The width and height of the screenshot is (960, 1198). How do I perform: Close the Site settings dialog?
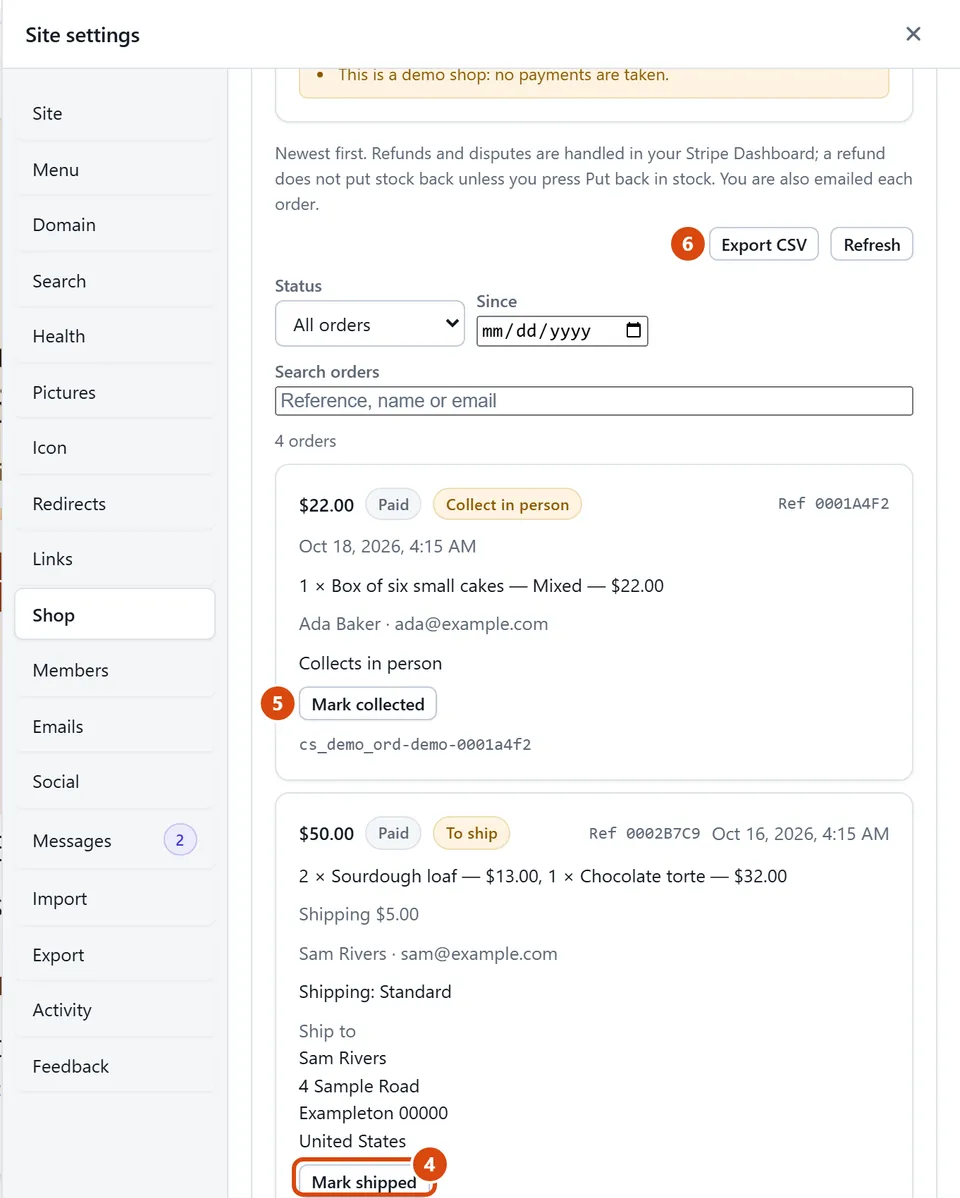click(x=913, y=34)
